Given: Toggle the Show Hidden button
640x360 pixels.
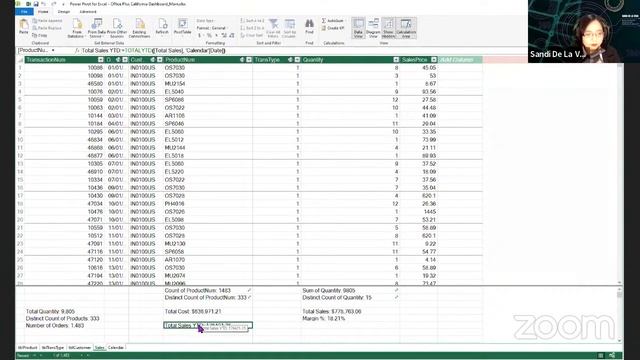Looking at the screenshot, I should pos(388,28).
